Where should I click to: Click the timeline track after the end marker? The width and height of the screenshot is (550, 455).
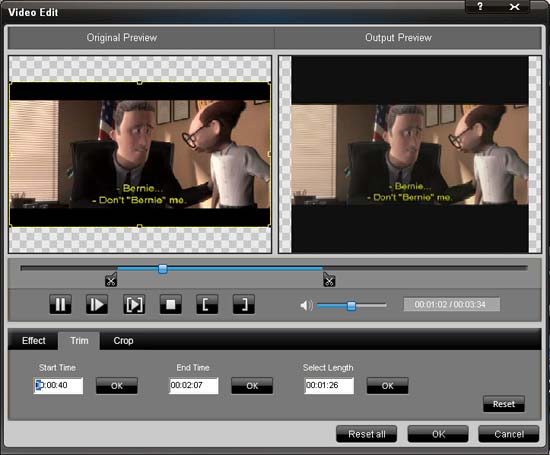coord(424,268)
